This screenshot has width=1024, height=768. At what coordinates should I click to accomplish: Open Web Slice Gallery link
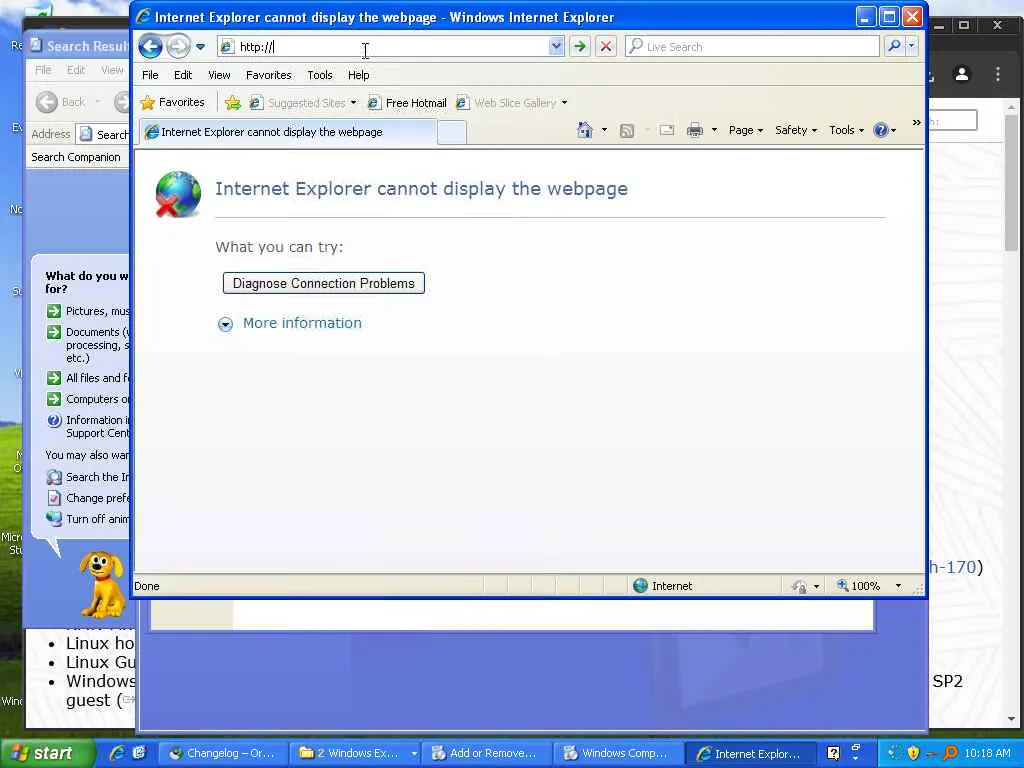coord(507,103)
